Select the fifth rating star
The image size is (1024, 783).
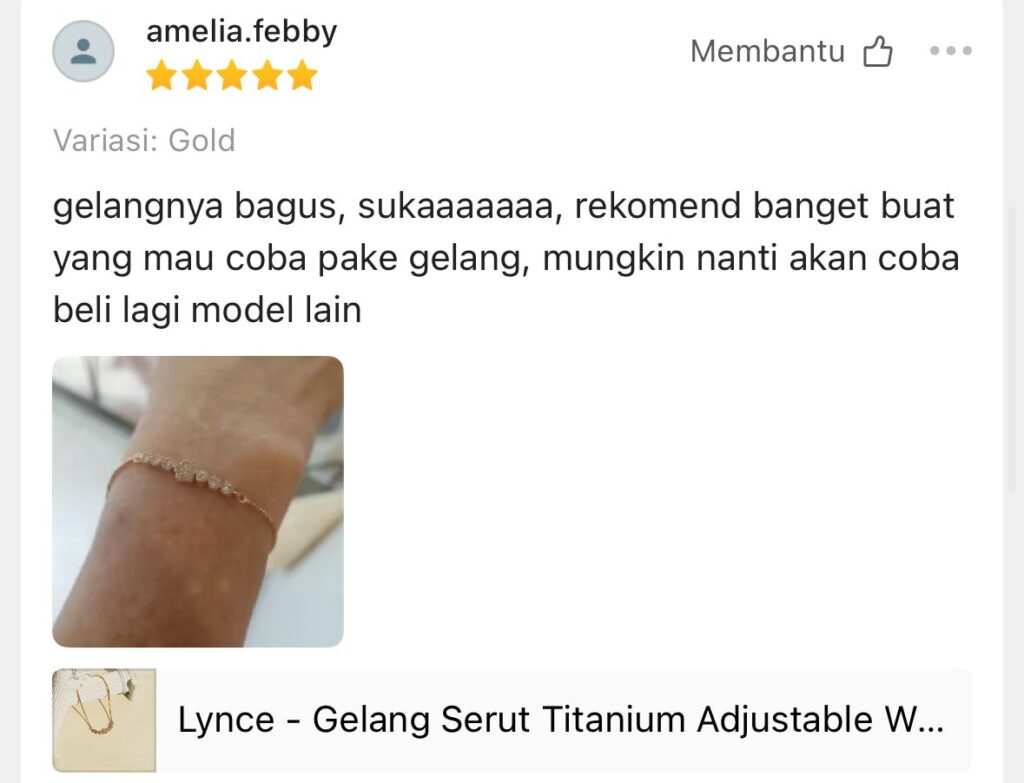point(302,75)
